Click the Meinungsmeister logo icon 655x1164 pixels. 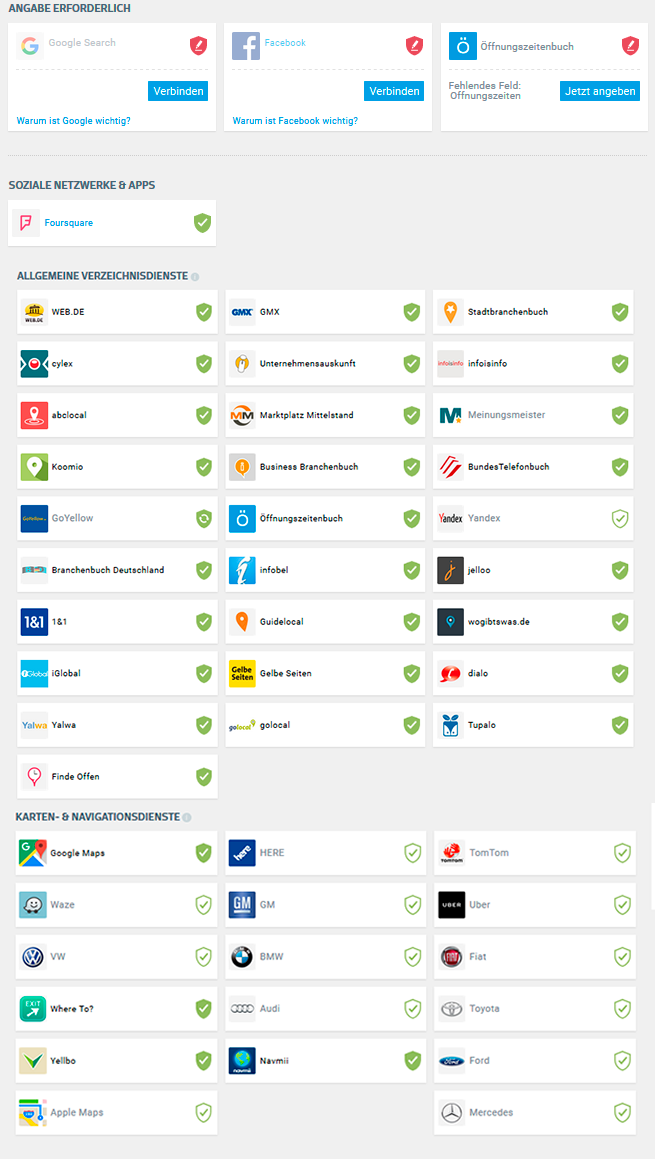tap(450, 415)
